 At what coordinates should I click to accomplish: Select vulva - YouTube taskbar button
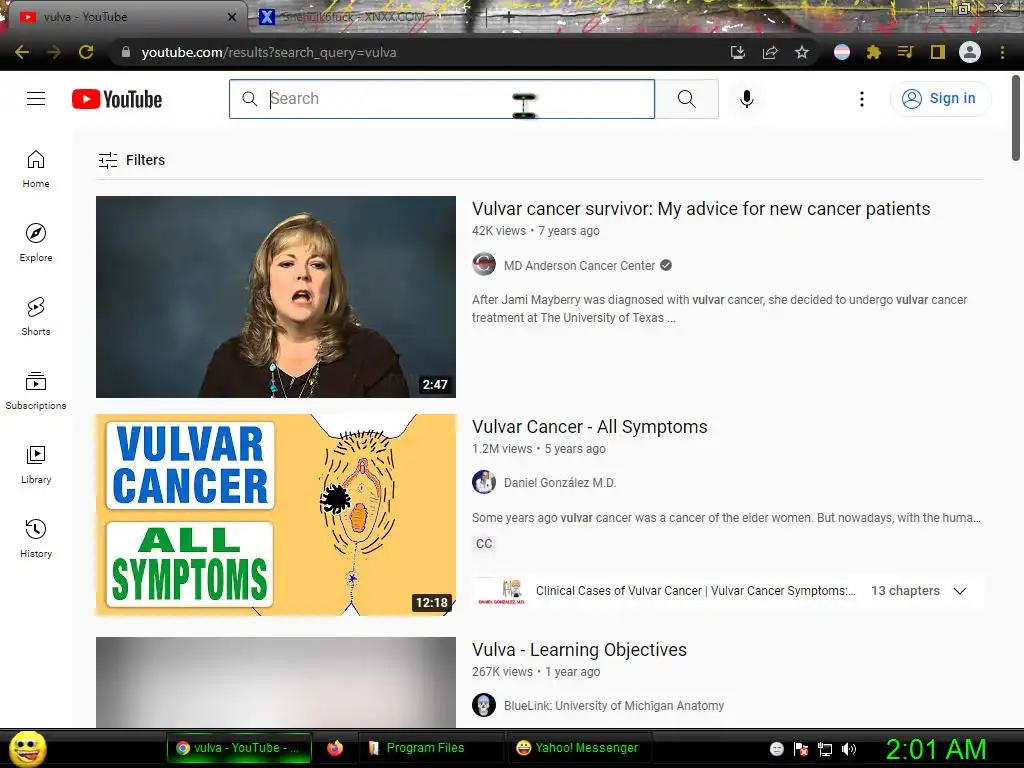click(x=239, y=748)
